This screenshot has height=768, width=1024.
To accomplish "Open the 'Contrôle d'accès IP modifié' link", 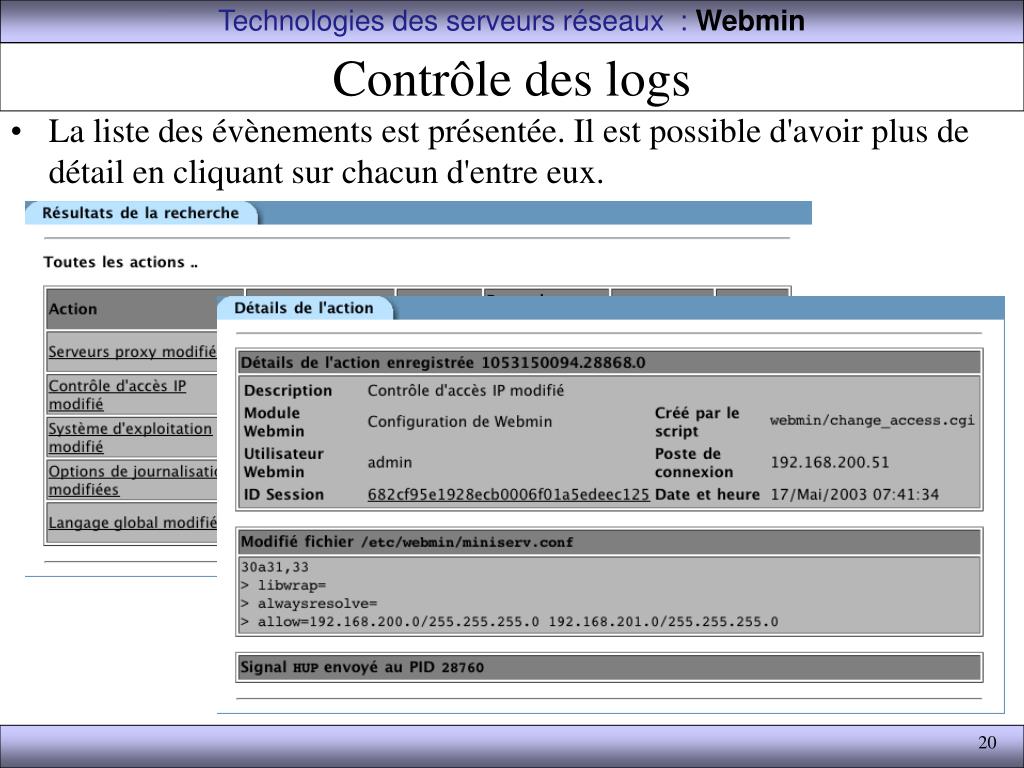I will [x=117, y=394].
